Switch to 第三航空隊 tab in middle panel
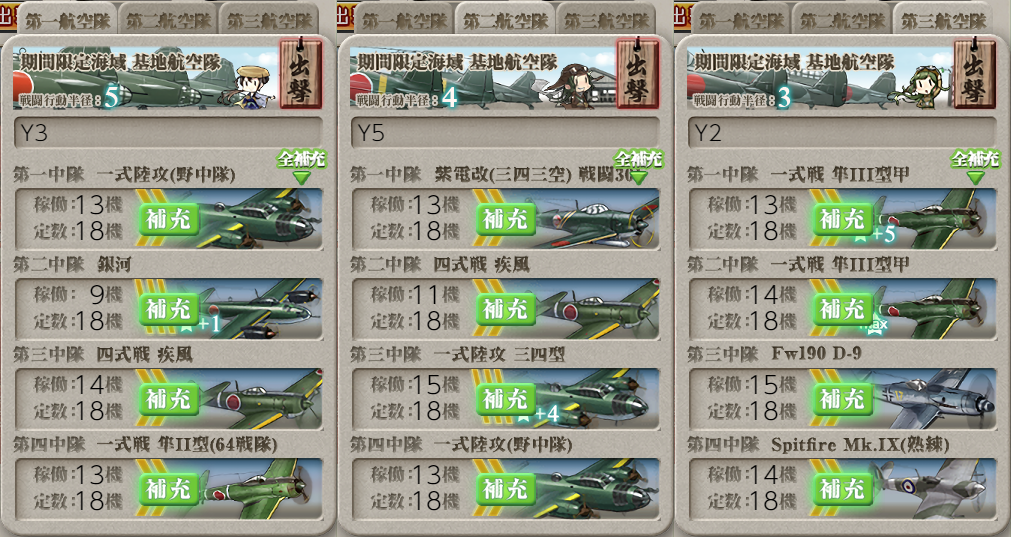The width and height of the screenshot is (1011, 537). pyautogui.click(x=607, y=20)
